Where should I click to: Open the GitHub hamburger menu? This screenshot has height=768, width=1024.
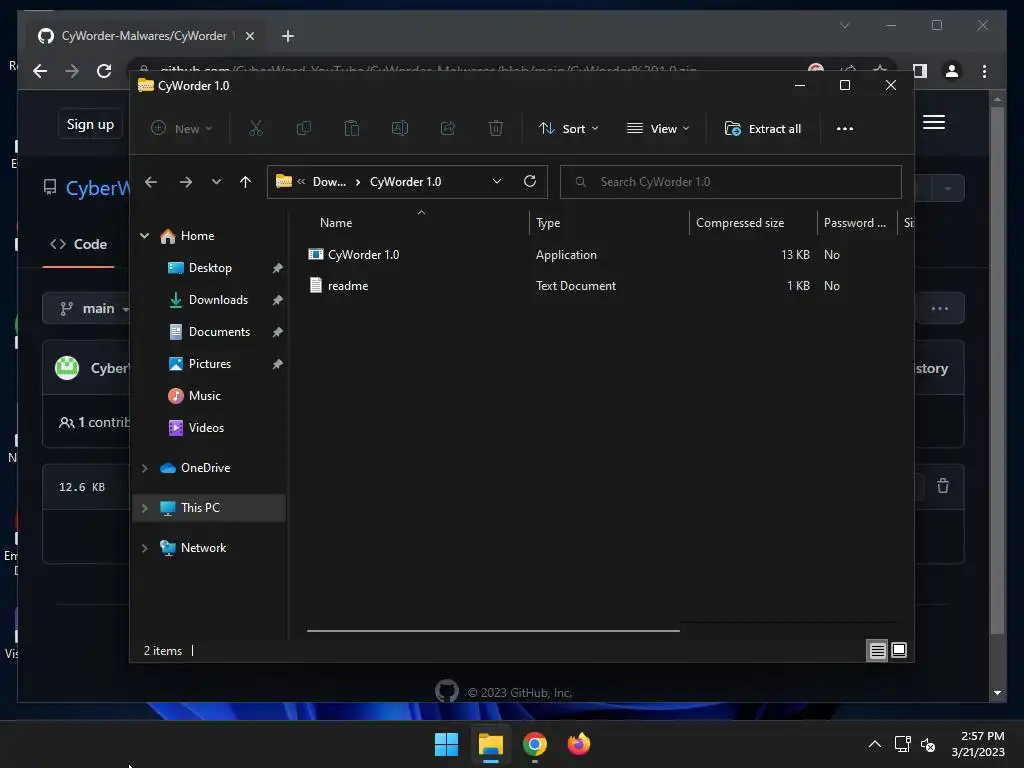[x=934, y=122]
